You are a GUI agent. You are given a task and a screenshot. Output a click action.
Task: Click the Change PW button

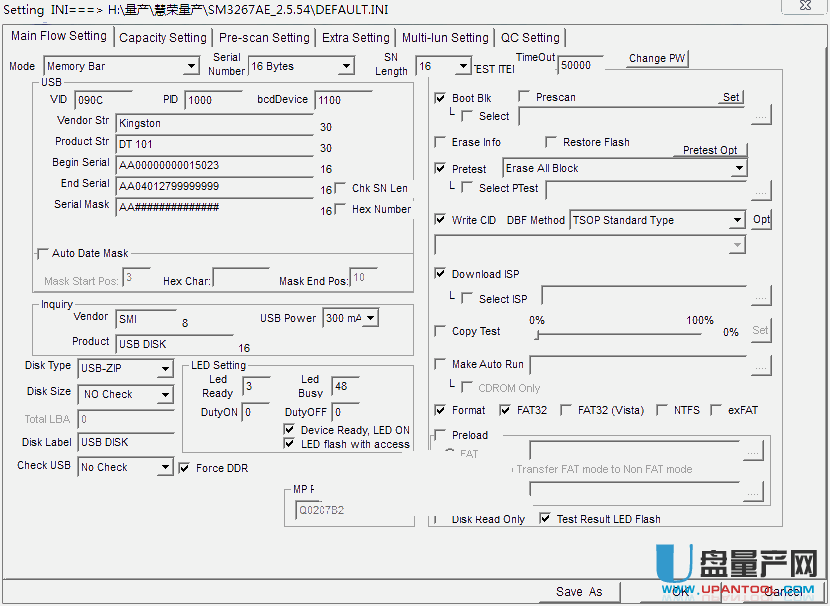pos(657,59)
